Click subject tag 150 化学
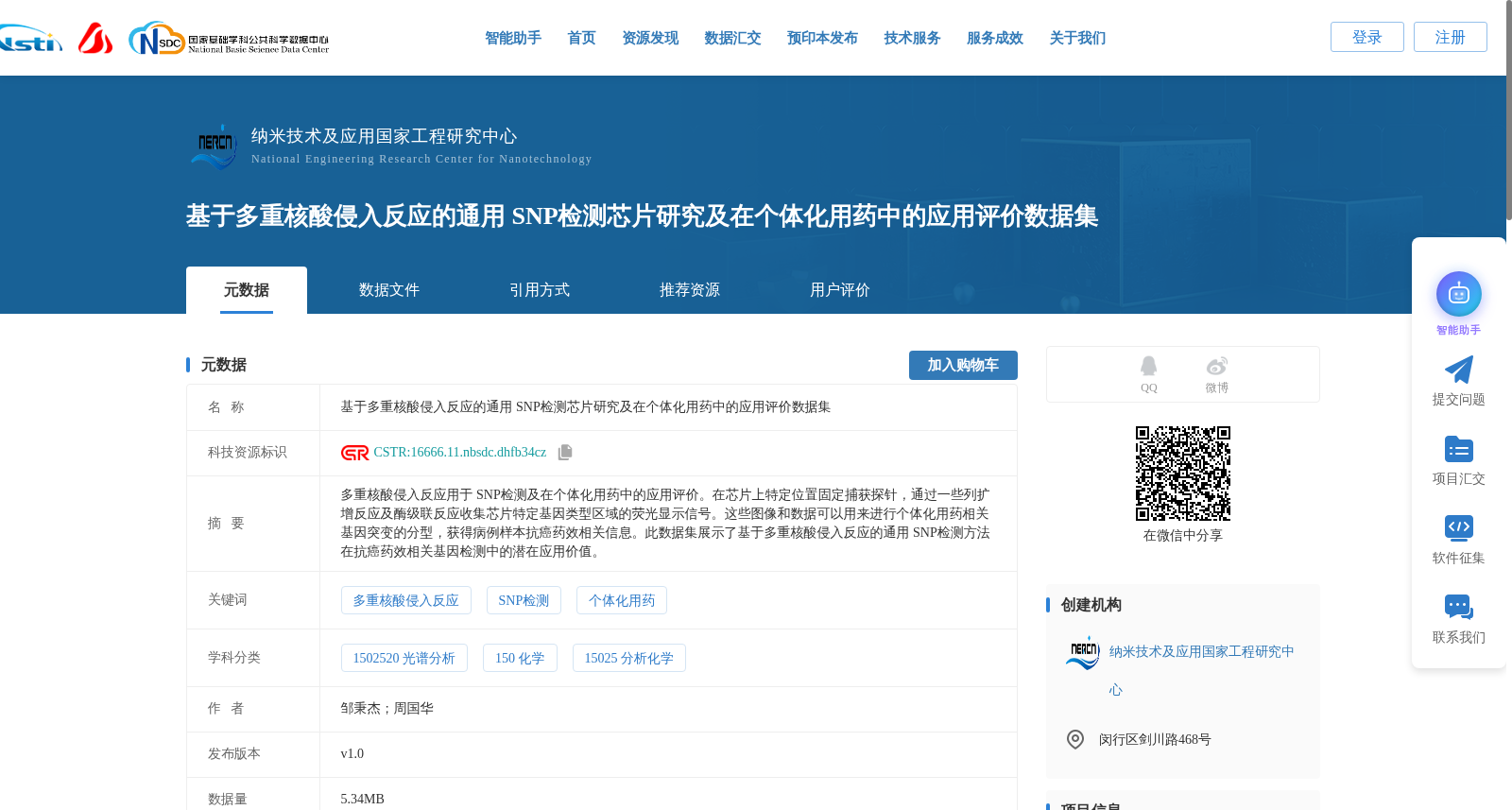 520,658
